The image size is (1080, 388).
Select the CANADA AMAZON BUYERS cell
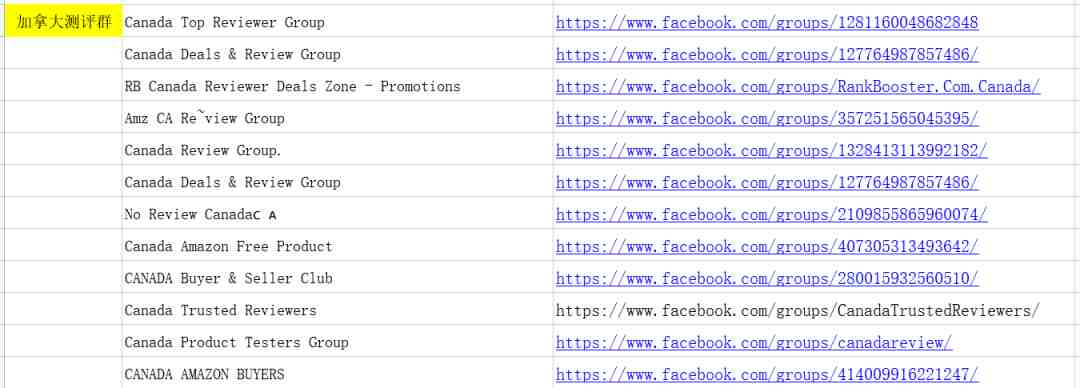click(x=338, y=373)
